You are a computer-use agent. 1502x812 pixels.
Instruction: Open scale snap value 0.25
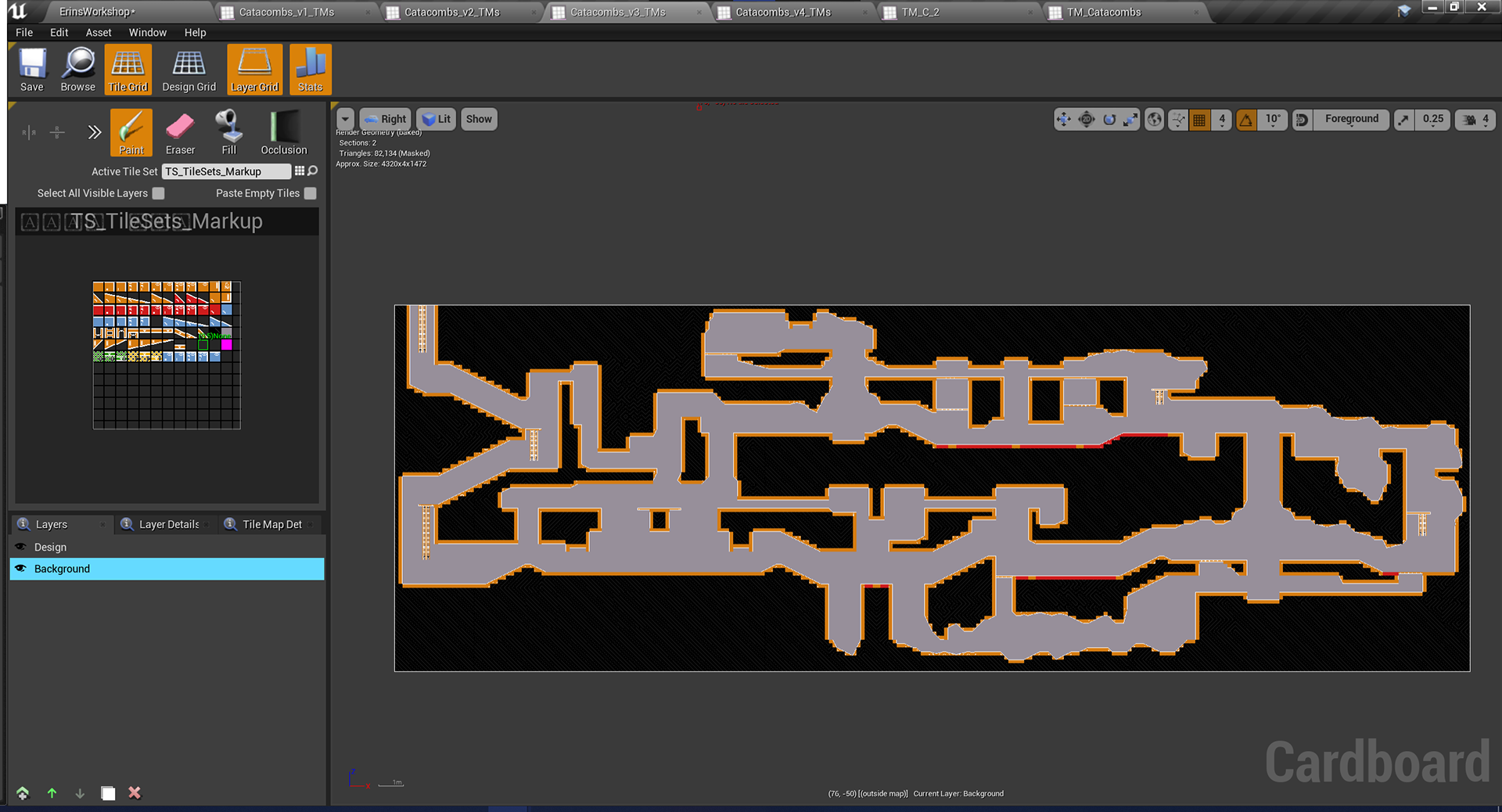point(1433,120)
